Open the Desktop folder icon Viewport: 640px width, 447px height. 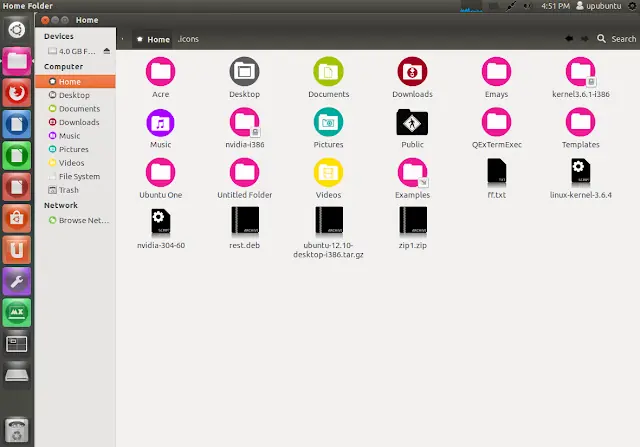click(x=244, y=72)
